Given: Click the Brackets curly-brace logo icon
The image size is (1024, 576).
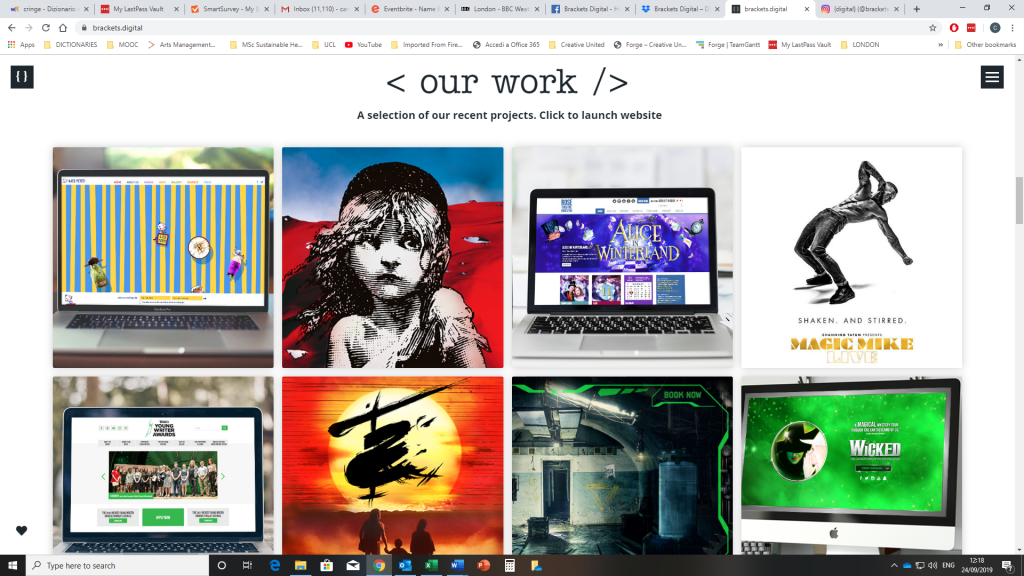Looking at the screenshot, I should [x=22, y=77].
